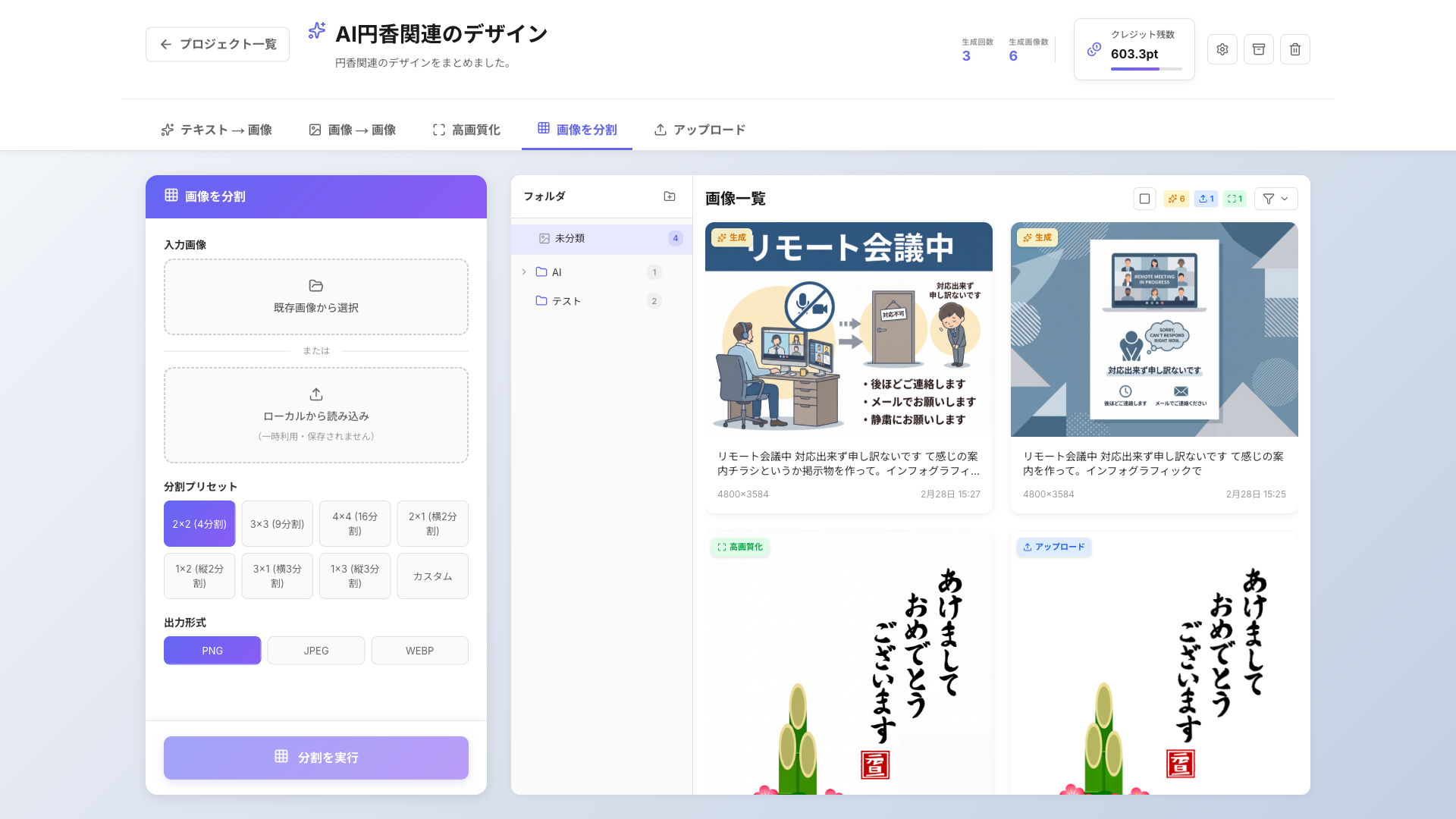The width and height of the screenshot is (1456, 819).
Task: Toggle the select-all checkbox in 画像一覧
Action: (1144, 199)
